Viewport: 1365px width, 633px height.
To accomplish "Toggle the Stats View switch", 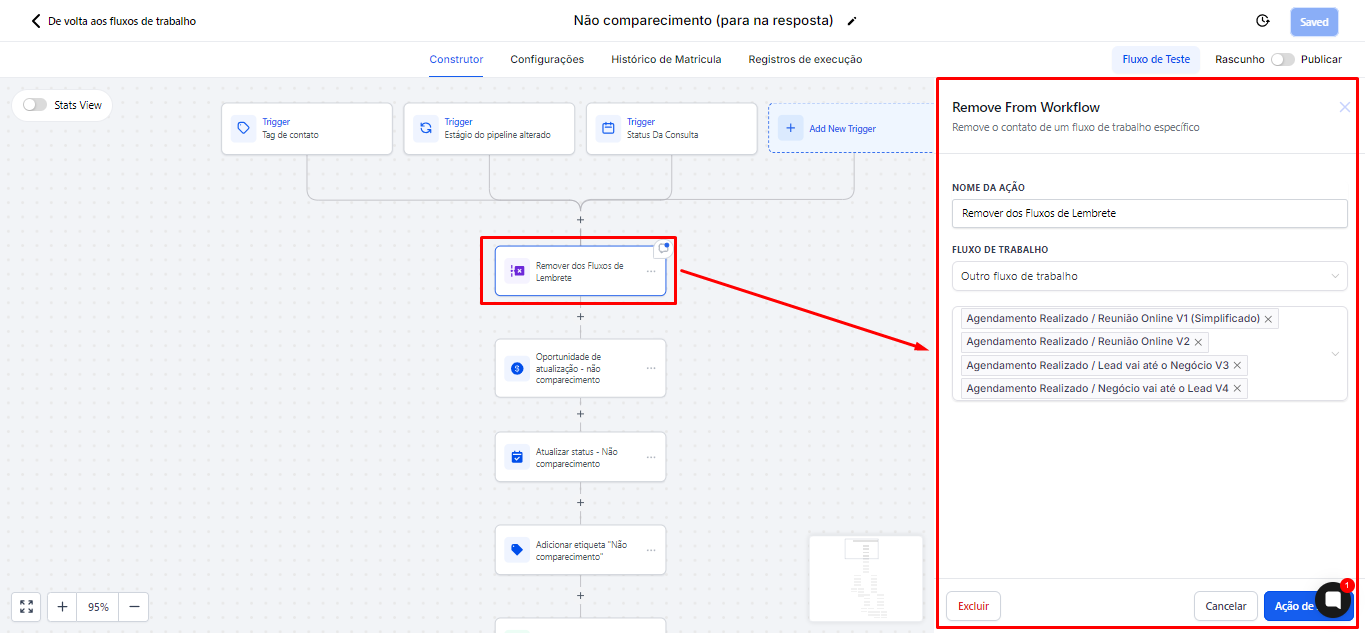I will point(35,105).
